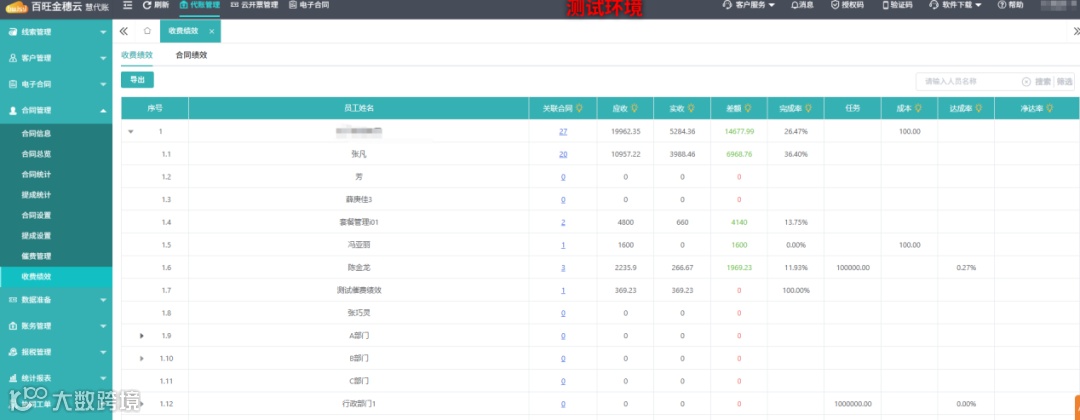Expand the 数据准备 sidebar menu
Viewport: 1080px width, 420px height.
[56, 300]
